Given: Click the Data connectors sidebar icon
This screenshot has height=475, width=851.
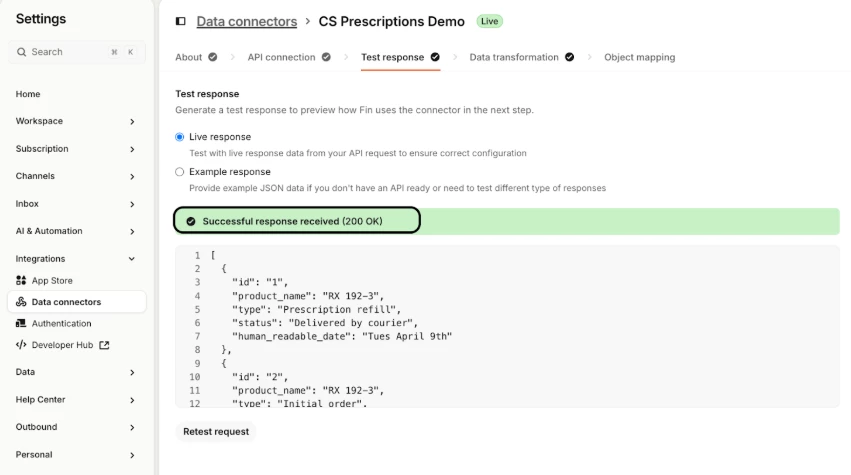Looking at the screenshot, I should point(22,302).
